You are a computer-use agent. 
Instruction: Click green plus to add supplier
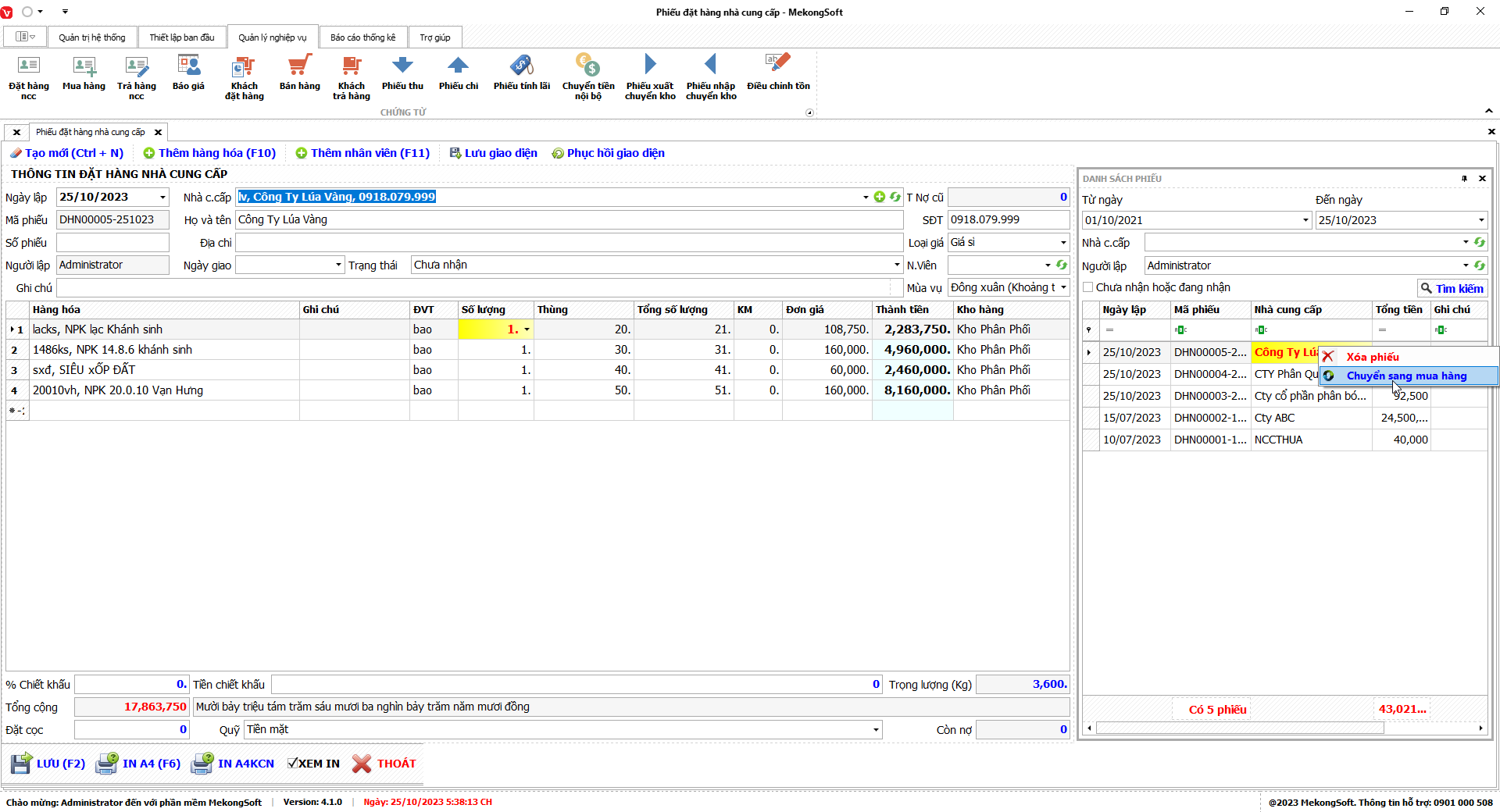[x=880, y=197]
